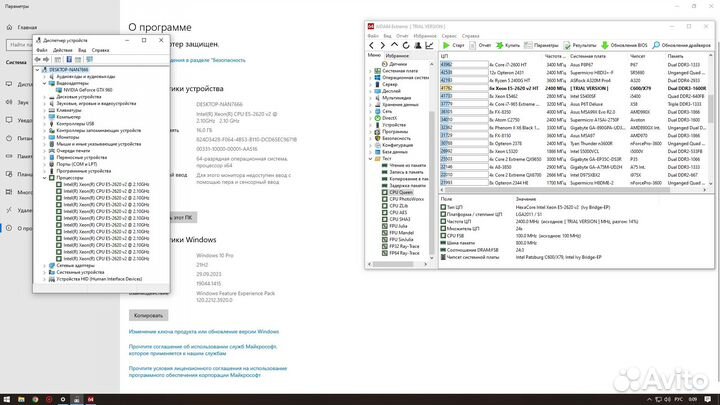This screenshot has width=720, height=405.
Task: Click the Главная home item in Settings
Action: [x=22, y=28]
